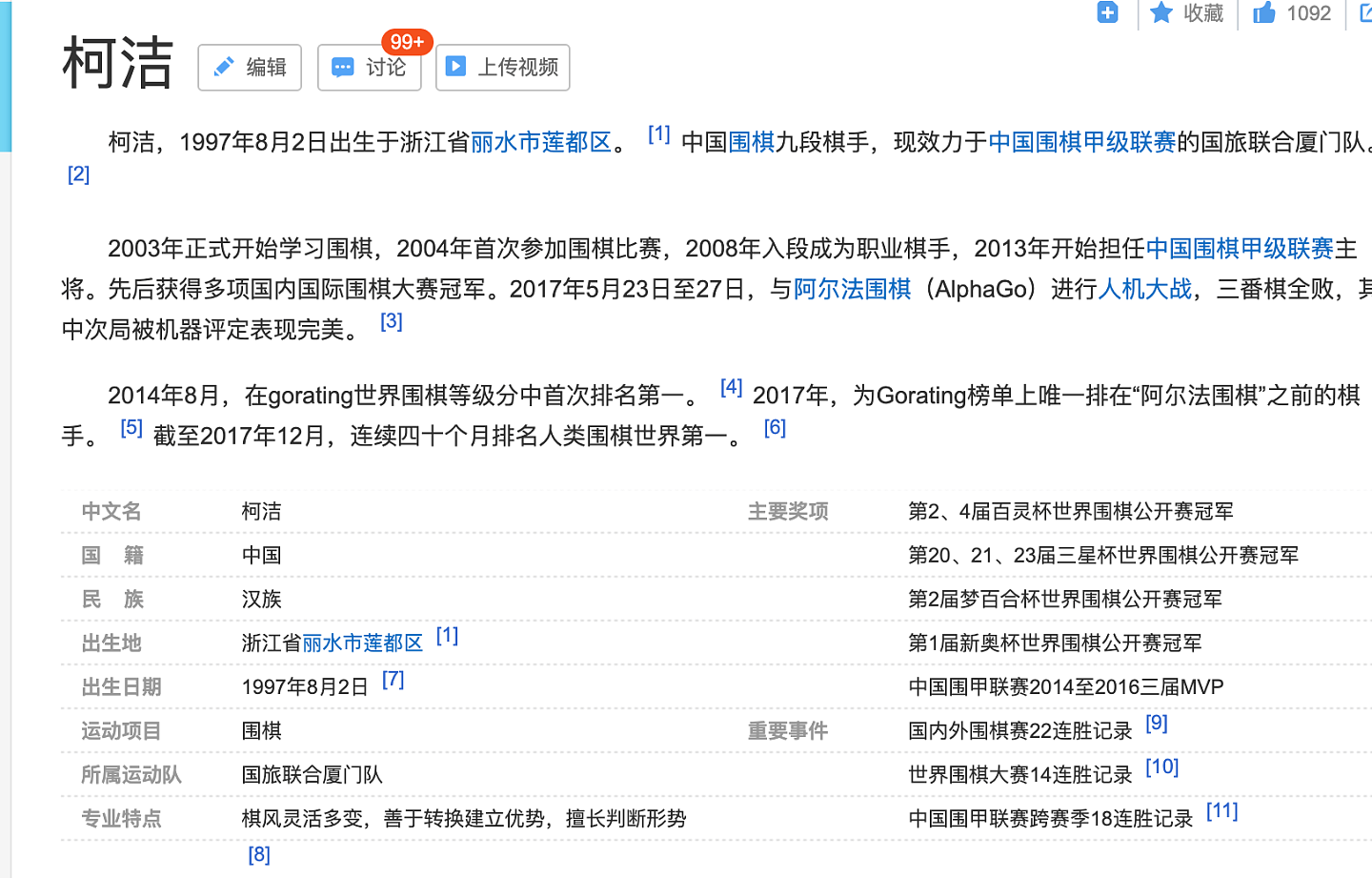Click the share icon at top right edge
The width and height of the screenshot is (1372, 878).
click(x=1365, y=12)
